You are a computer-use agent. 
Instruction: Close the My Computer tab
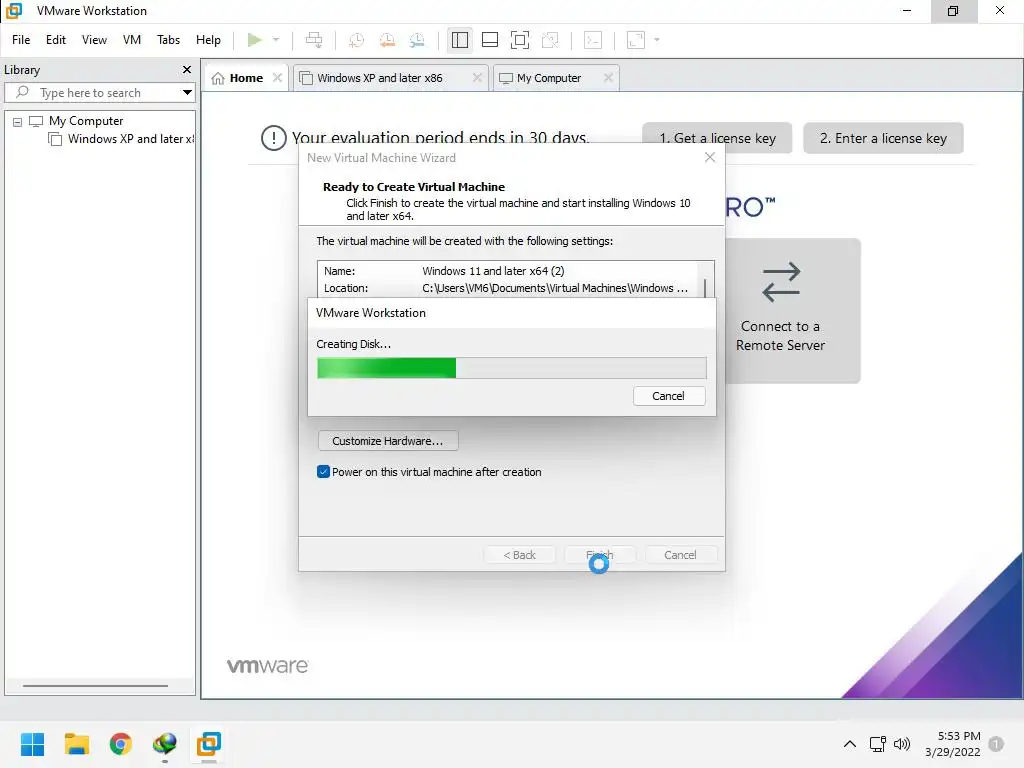point(609,78)
